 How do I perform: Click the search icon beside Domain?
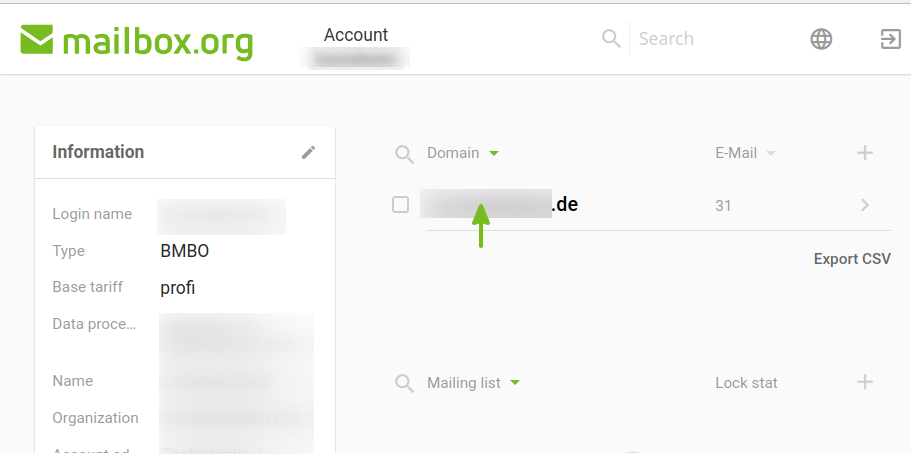tap(404, 154)
